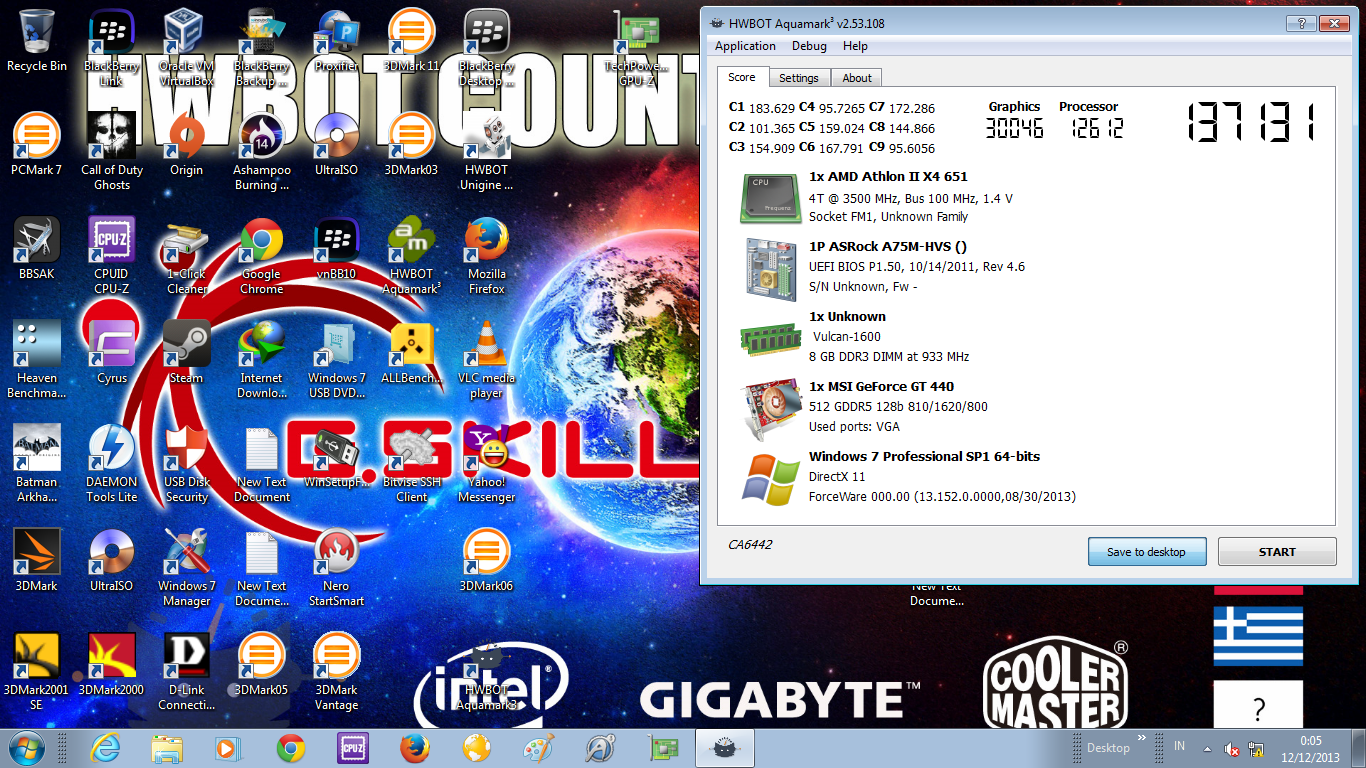Select the Origin desktop shortcut

(x=186, y=145)
